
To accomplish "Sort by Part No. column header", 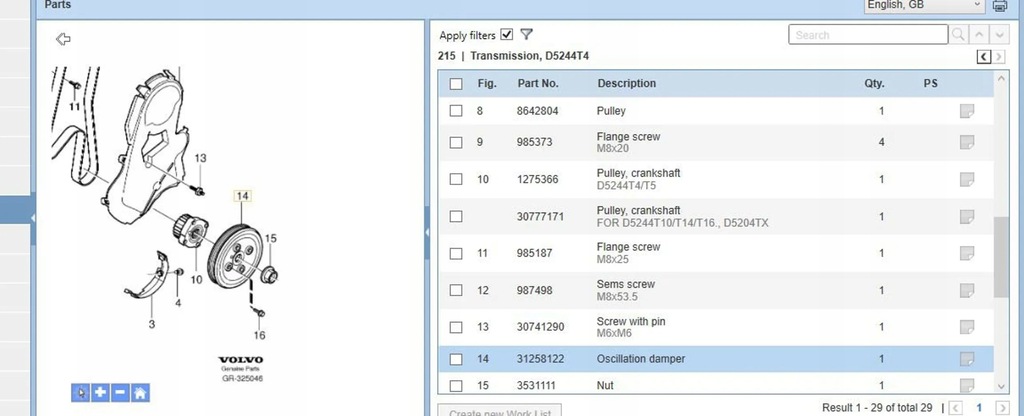I will click(x=537, y=84).
